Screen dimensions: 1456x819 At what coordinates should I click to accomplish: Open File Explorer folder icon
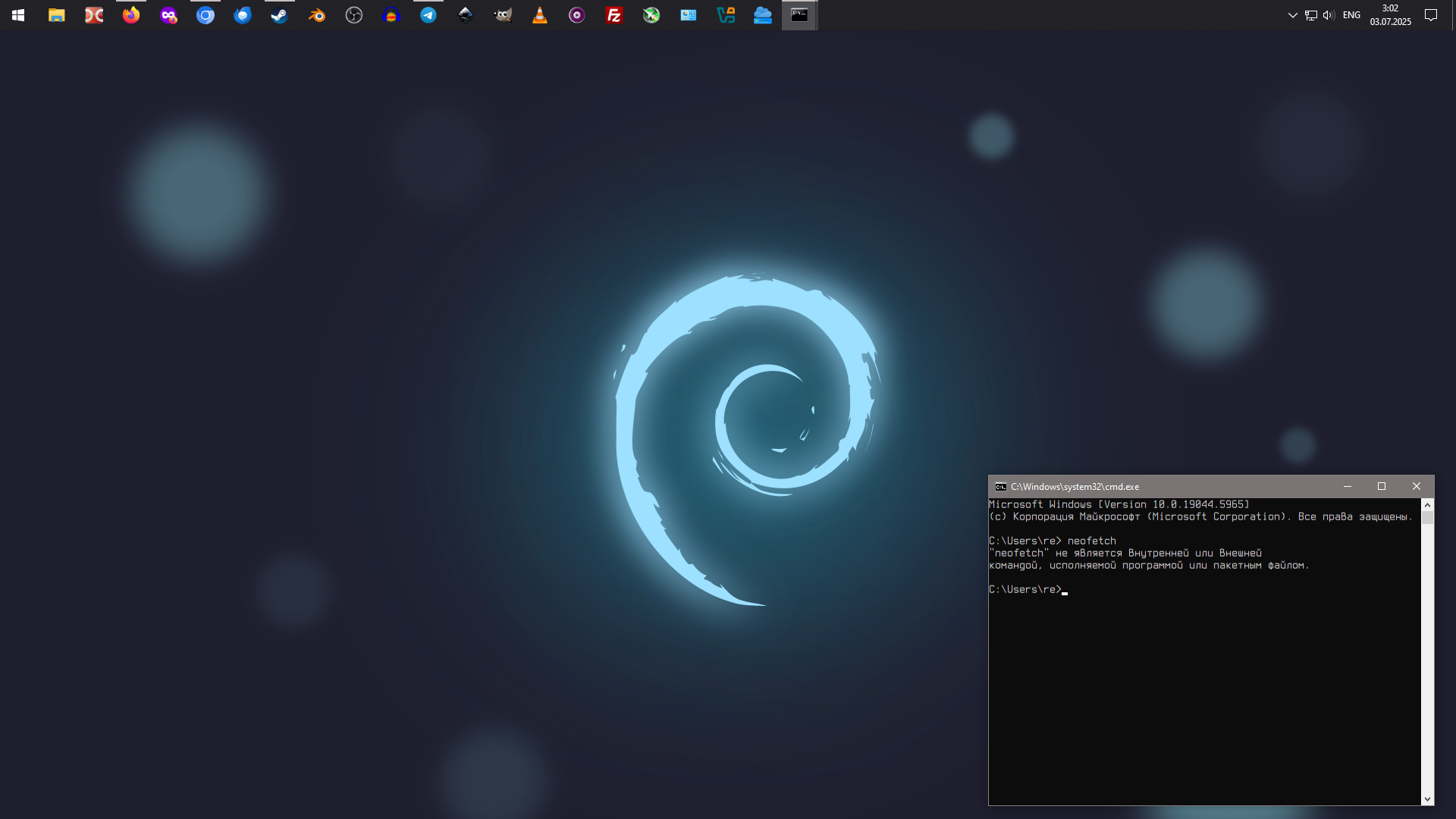pos(57,15)
